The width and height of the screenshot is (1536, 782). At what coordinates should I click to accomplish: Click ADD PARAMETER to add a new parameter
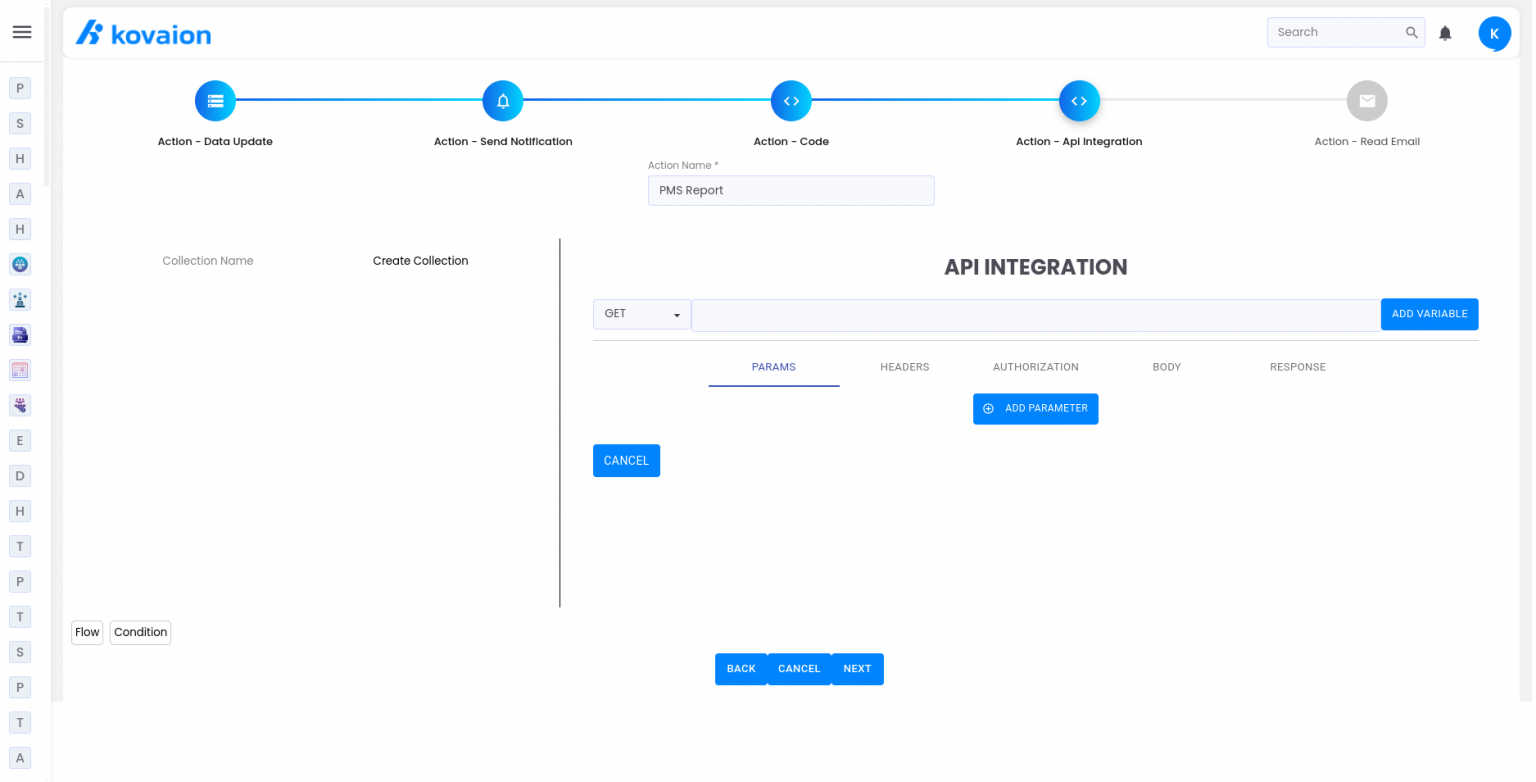point(1035,408)
